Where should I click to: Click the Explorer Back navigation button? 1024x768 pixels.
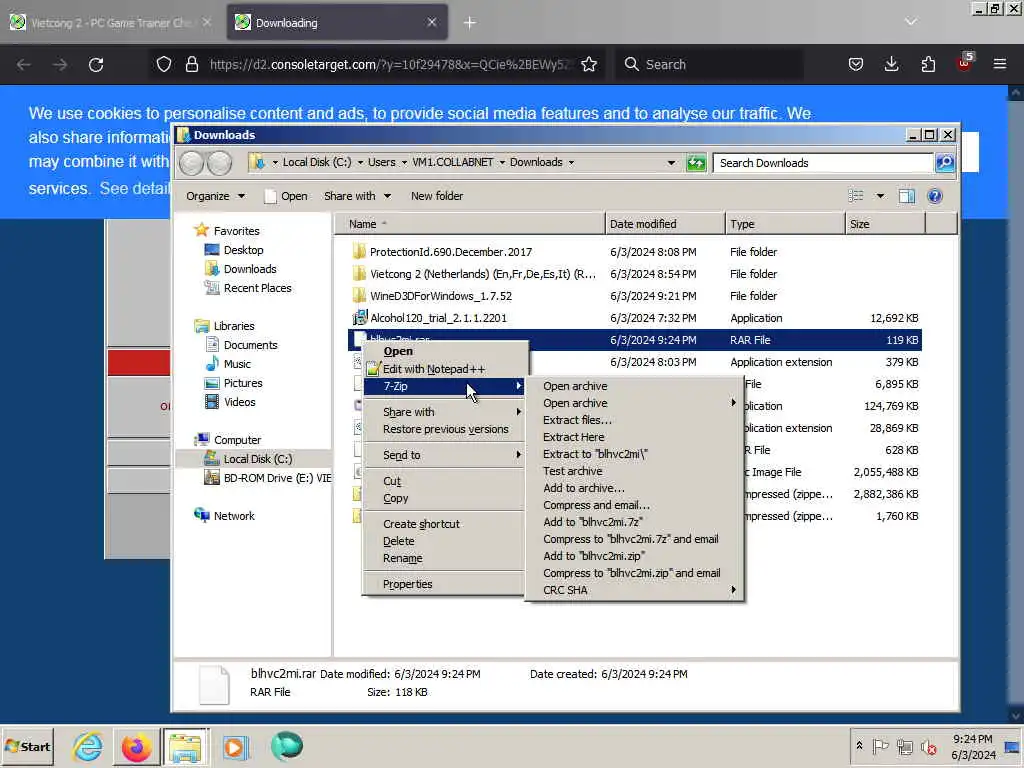pos(192,163)
